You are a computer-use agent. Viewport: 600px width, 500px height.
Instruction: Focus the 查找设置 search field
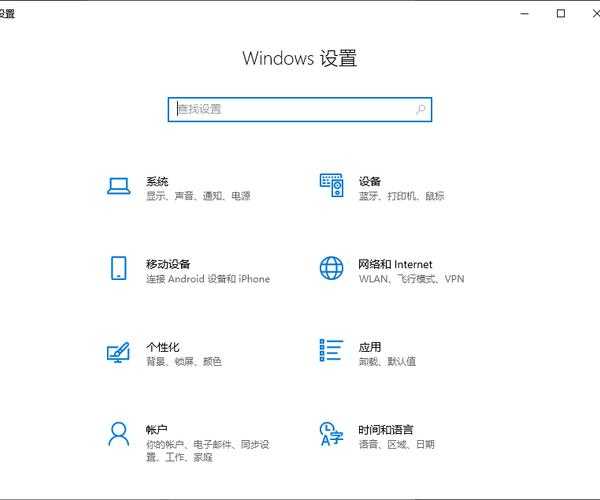click(290, 109)
